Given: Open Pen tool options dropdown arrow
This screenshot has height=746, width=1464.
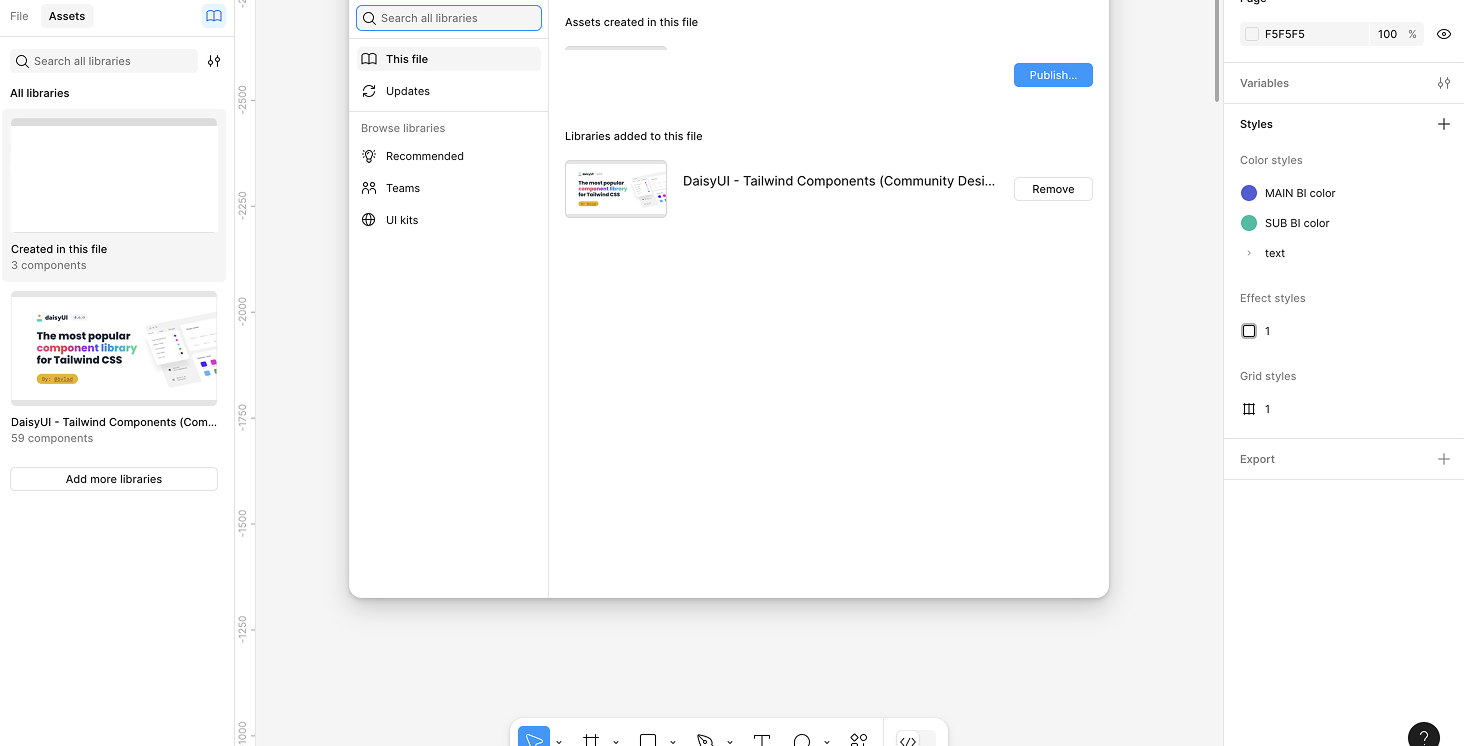Looking at the screenshot, I should (730, 741).
